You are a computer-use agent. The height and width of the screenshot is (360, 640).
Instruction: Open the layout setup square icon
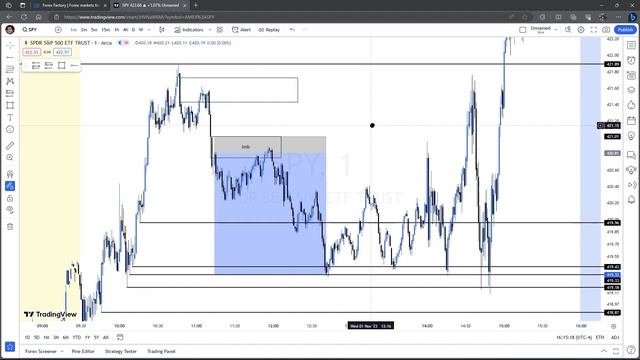pos(522,30)
